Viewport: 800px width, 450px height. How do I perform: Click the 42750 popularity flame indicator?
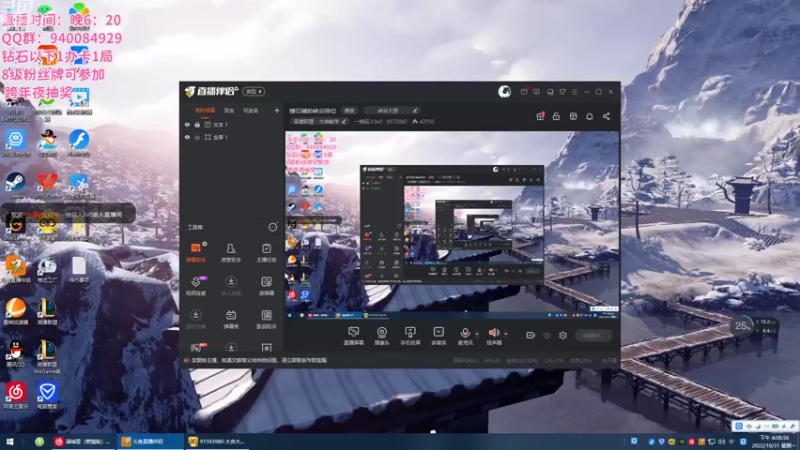pyautogui.click(x=423, y=121)
